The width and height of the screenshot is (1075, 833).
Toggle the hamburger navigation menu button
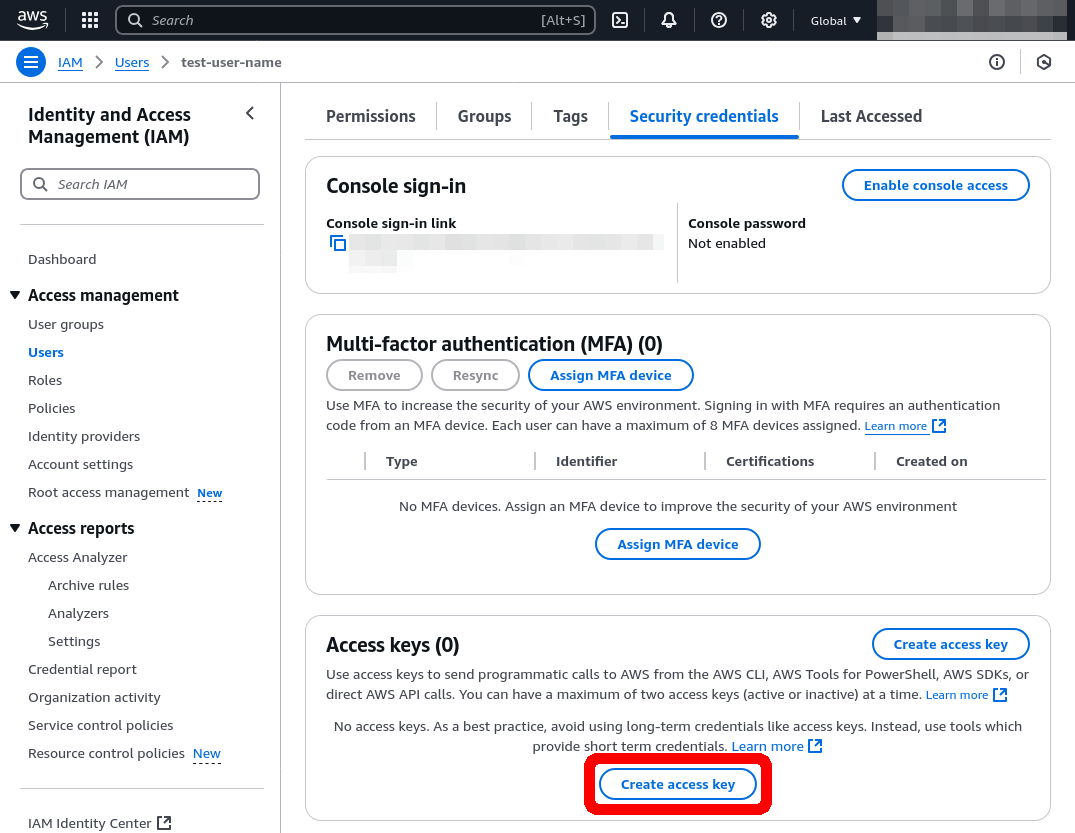pos(31,62)
